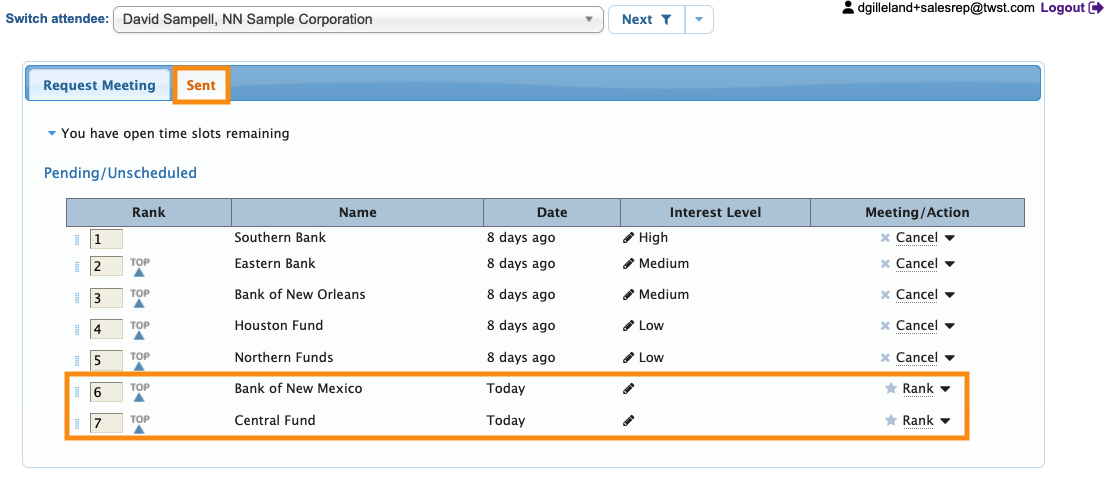
Task: Open action dropdown arrow for Northern Funds
Action: [949, 358]
